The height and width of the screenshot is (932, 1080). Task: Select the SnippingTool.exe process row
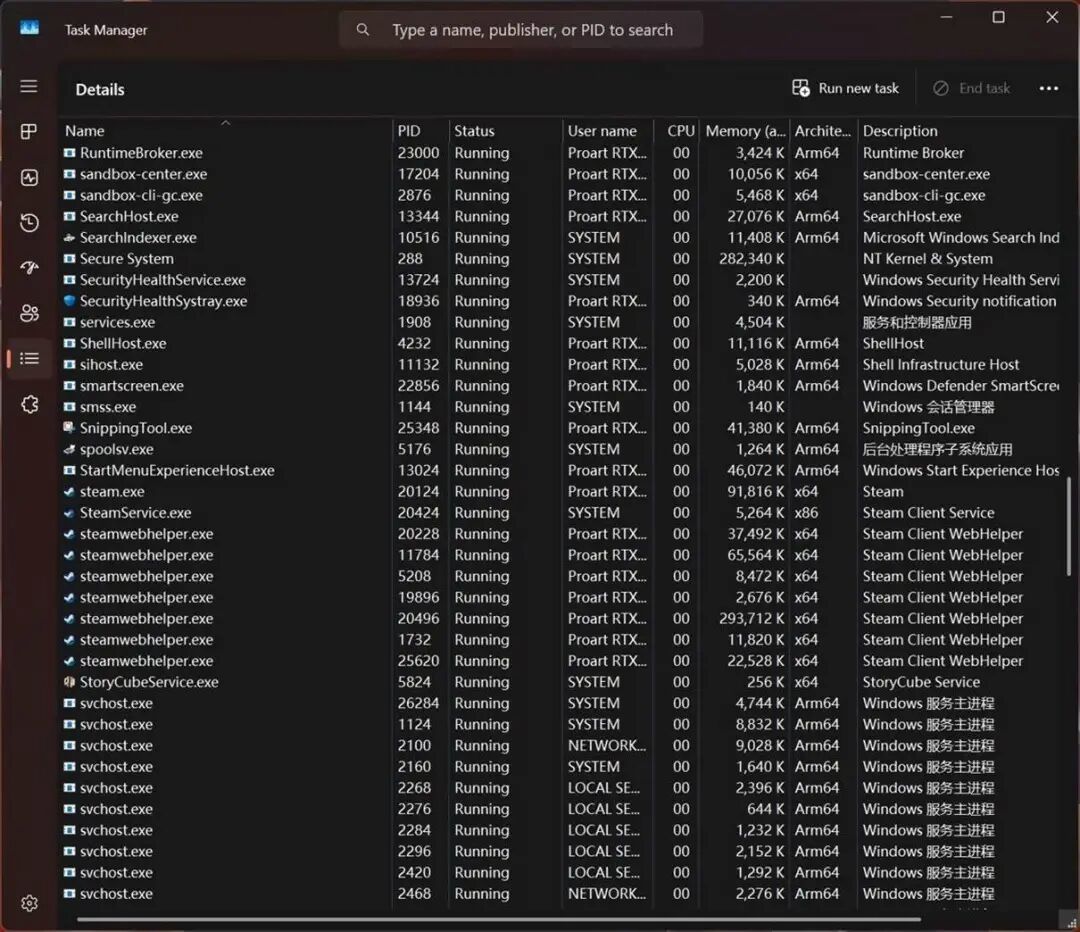[561, 428]
